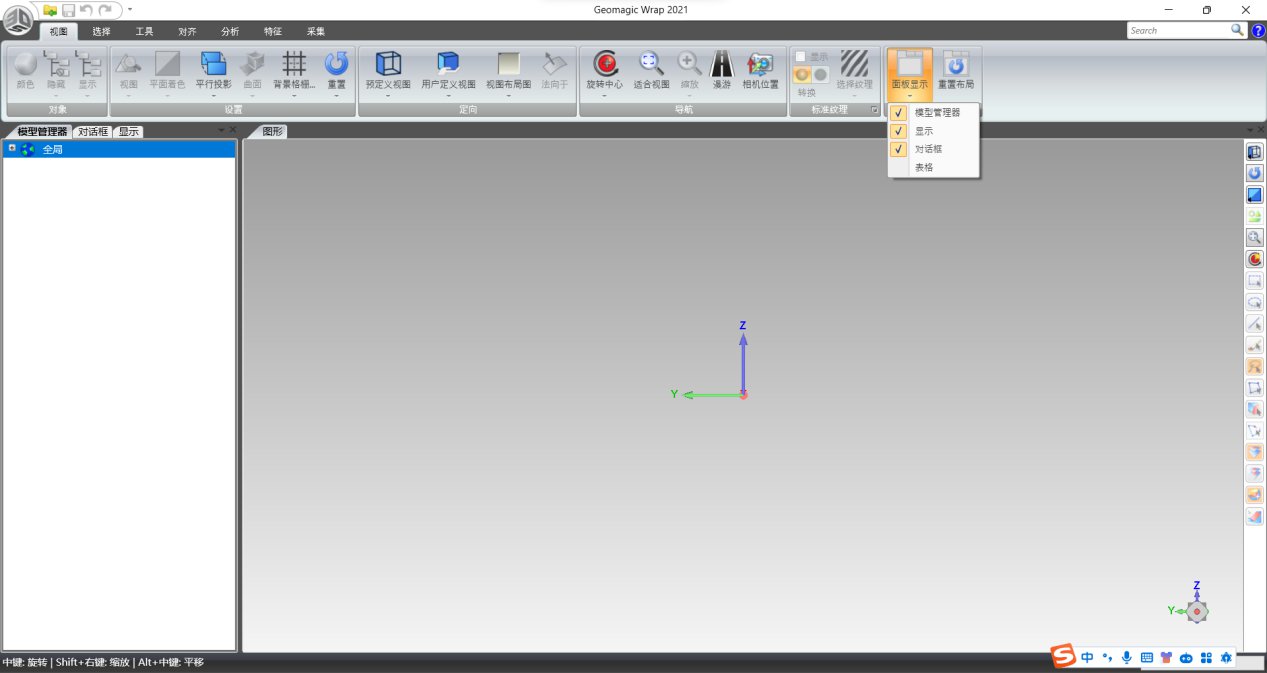Image resolution: width=1267 pixels, height=673 pixels.
Task: Click the 视图布局图 icon
Action: (x=509, y=65)
